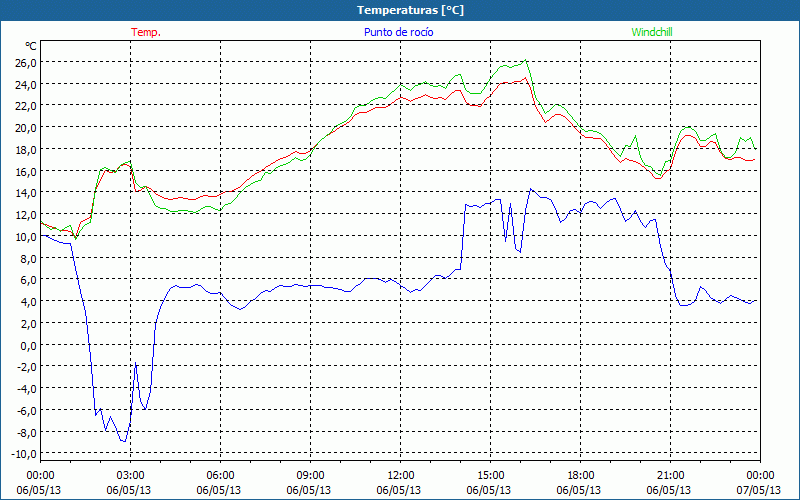Select the blue Punto de rocío legend label
Image resolution: width=800 pixels, height=500 pixels.
(398, 32)
